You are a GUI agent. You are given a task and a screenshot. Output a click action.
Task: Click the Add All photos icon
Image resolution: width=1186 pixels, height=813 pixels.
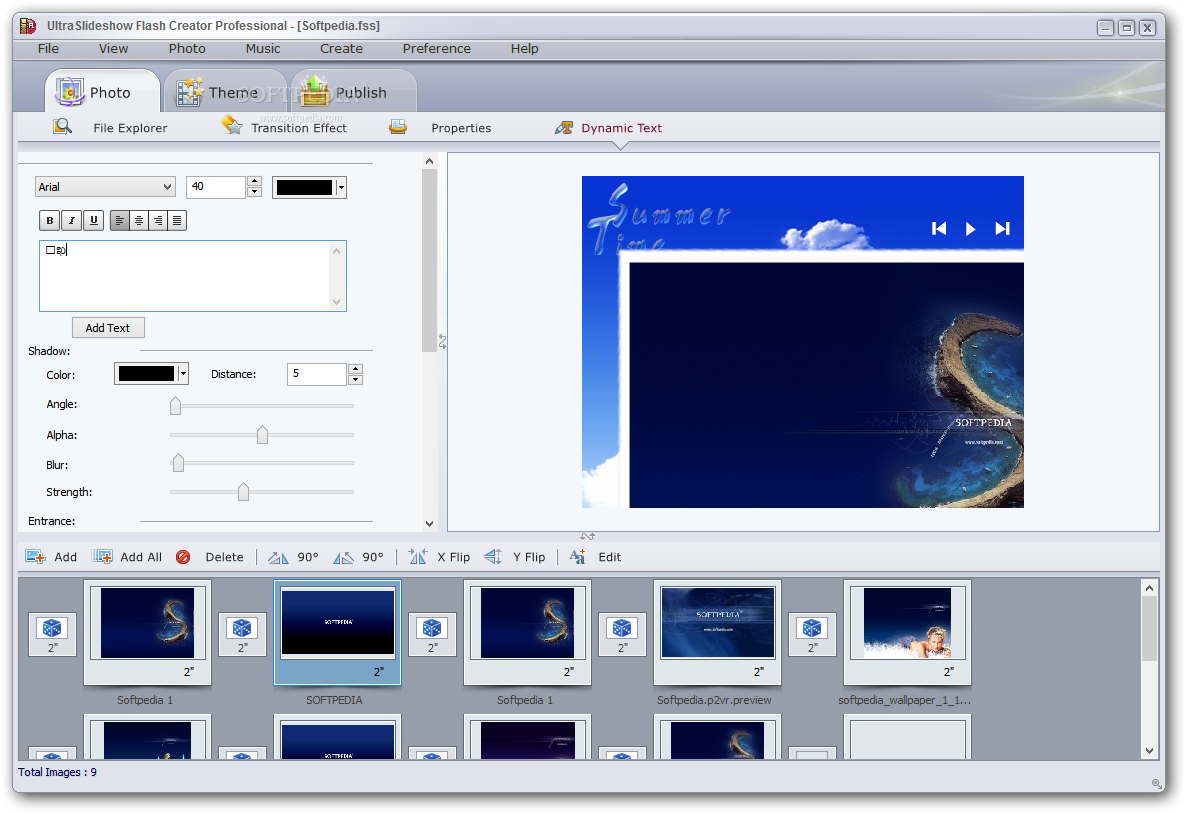tap(102, 557)
